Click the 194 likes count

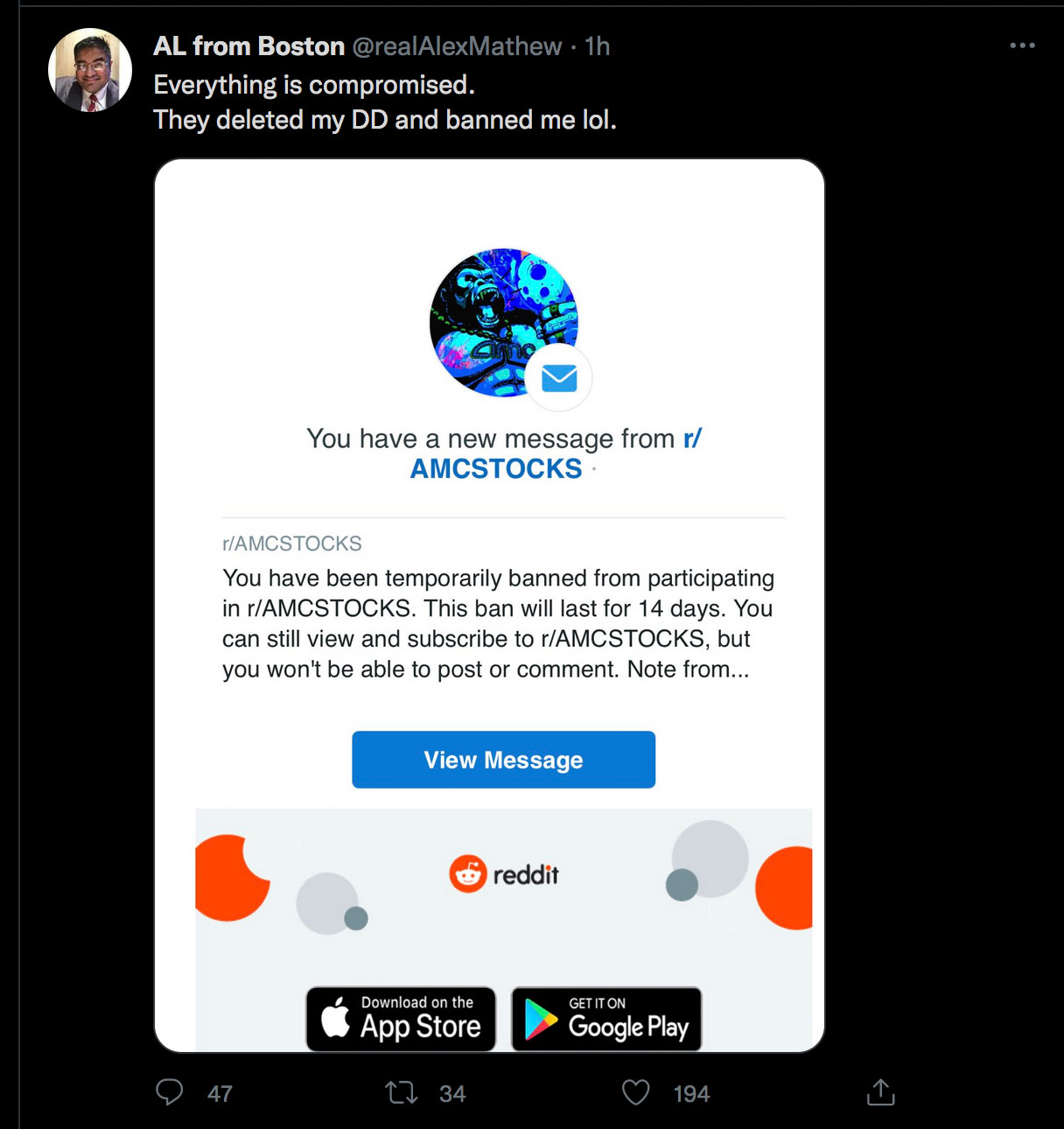tap(691, 1094)
